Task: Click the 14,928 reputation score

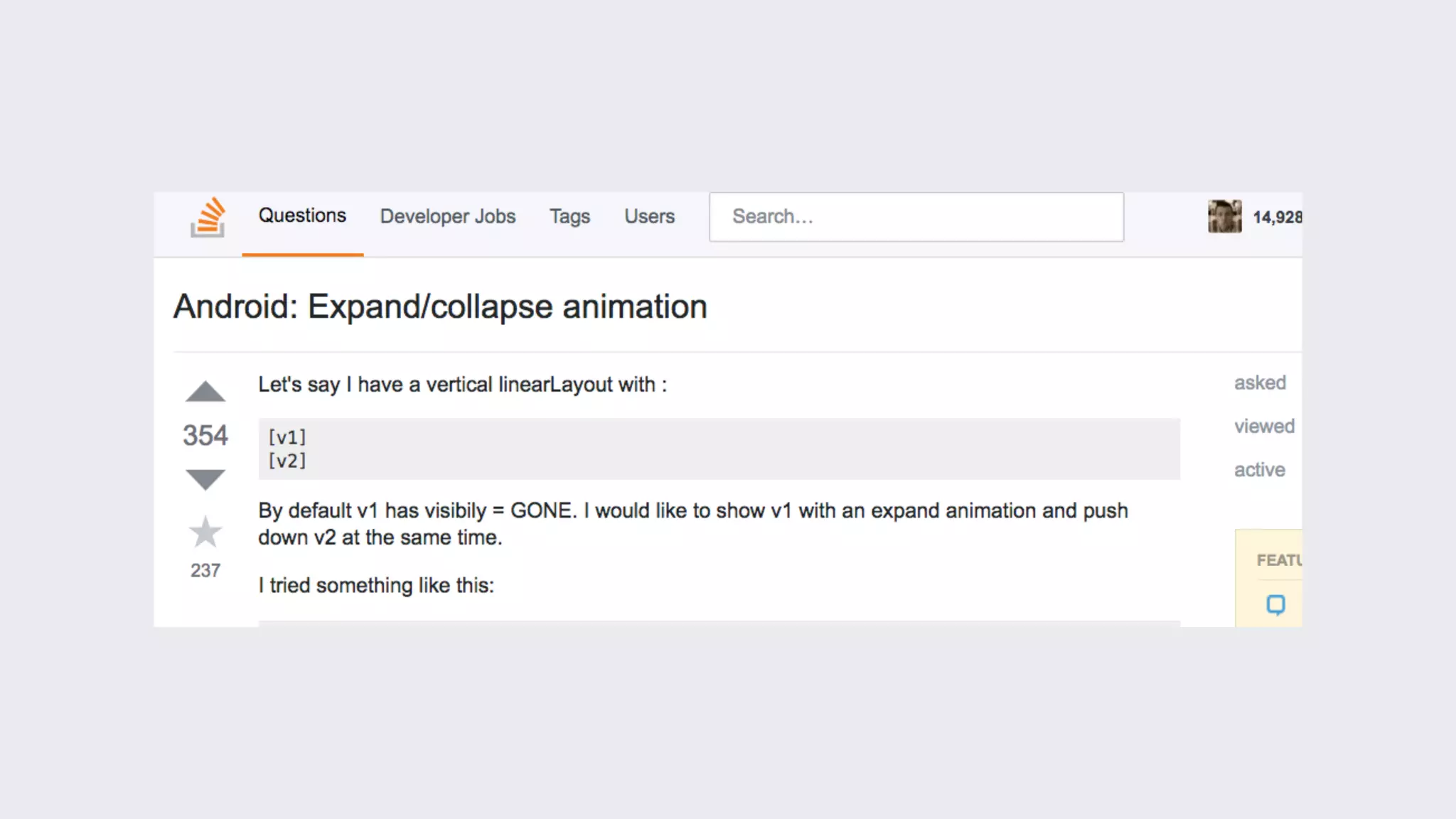Action: tap(1277, 218)
